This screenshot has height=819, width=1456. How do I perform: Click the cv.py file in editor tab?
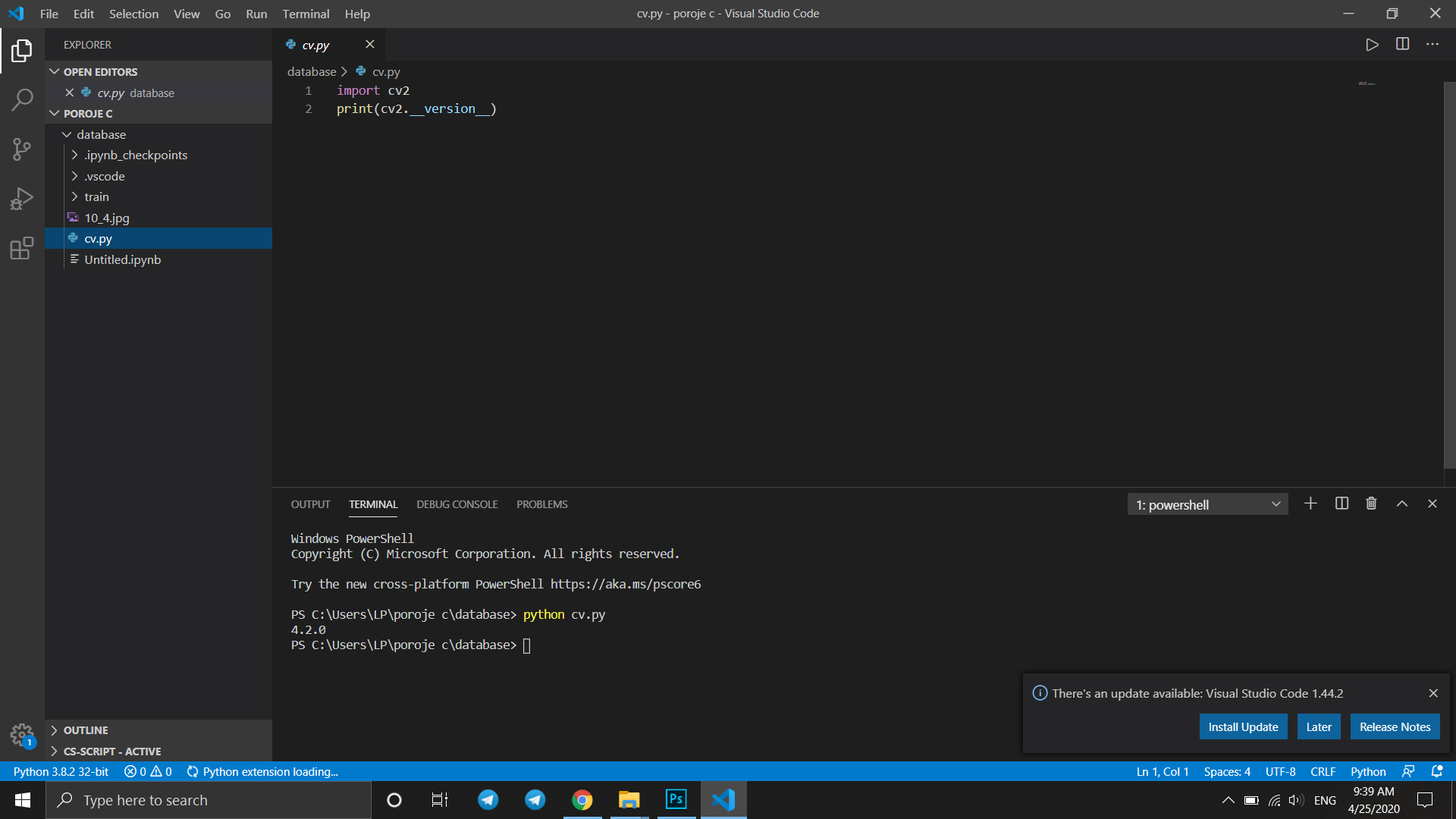coord(316,44)
